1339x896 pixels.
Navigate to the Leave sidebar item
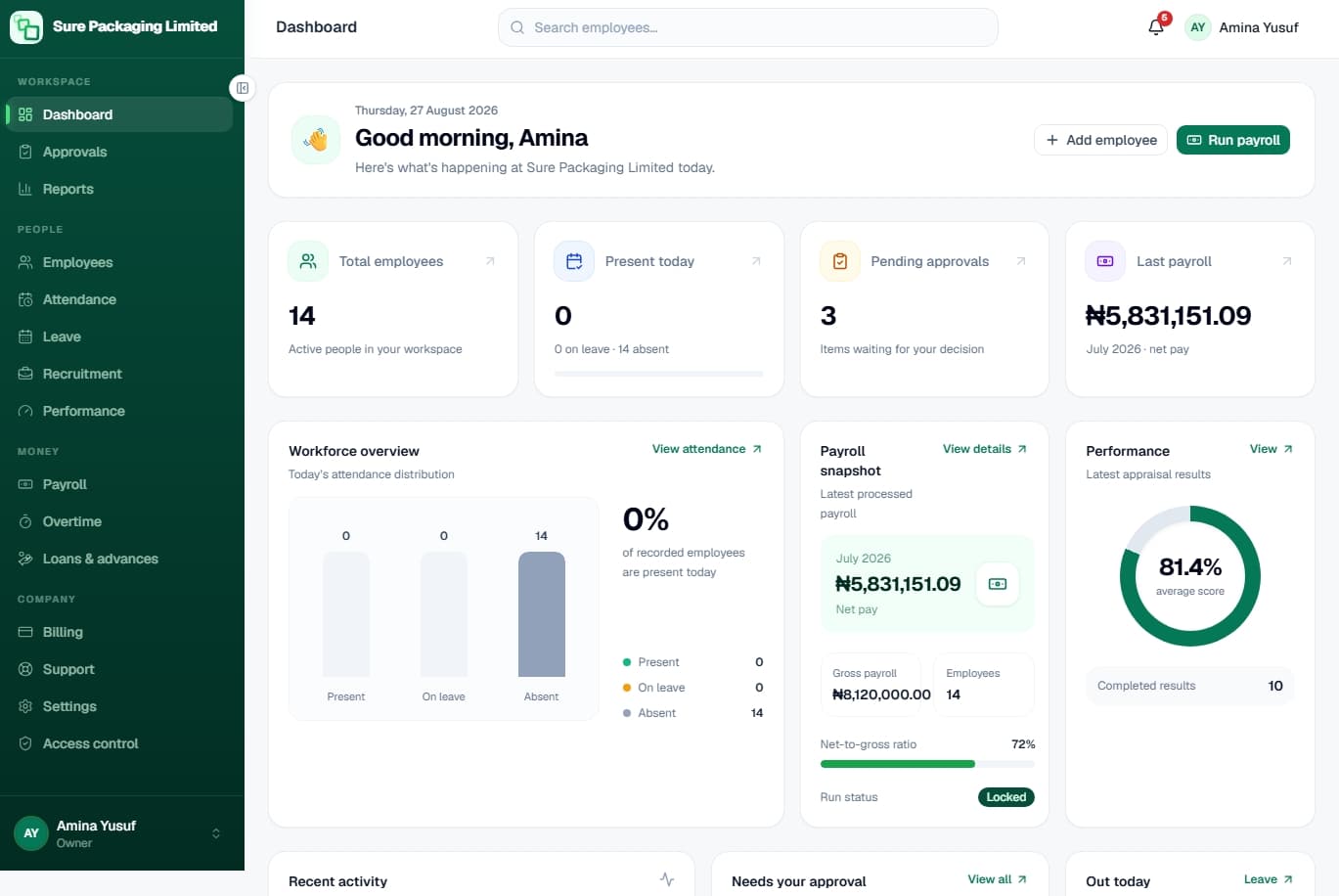point(119,336)
